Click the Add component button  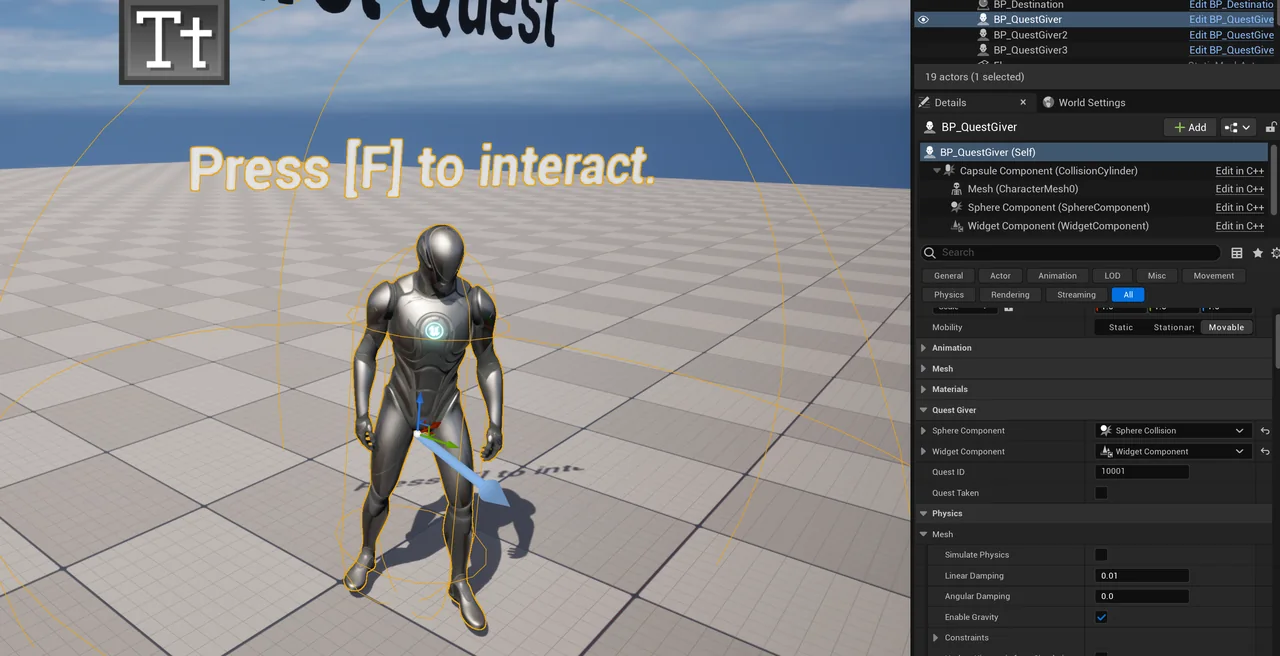pos(1190,127)
